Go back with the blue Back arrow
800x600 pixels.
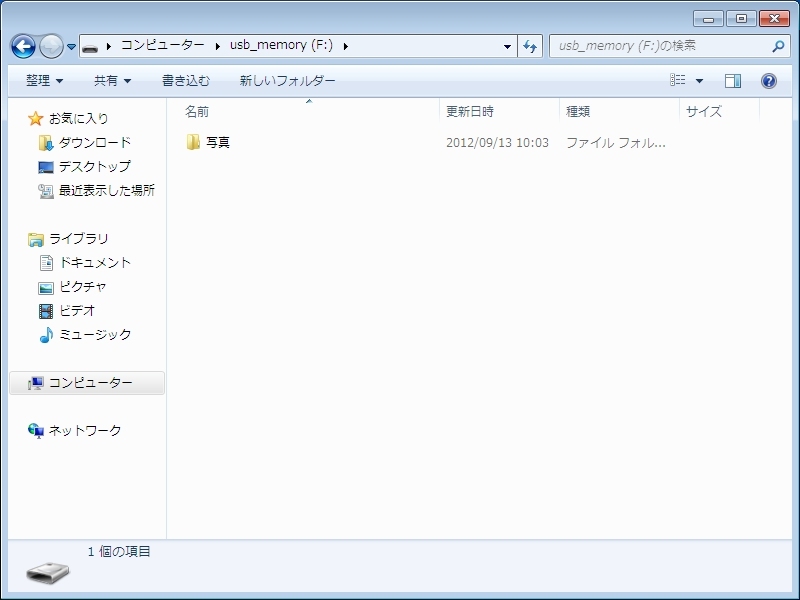[x=23, y=47]
